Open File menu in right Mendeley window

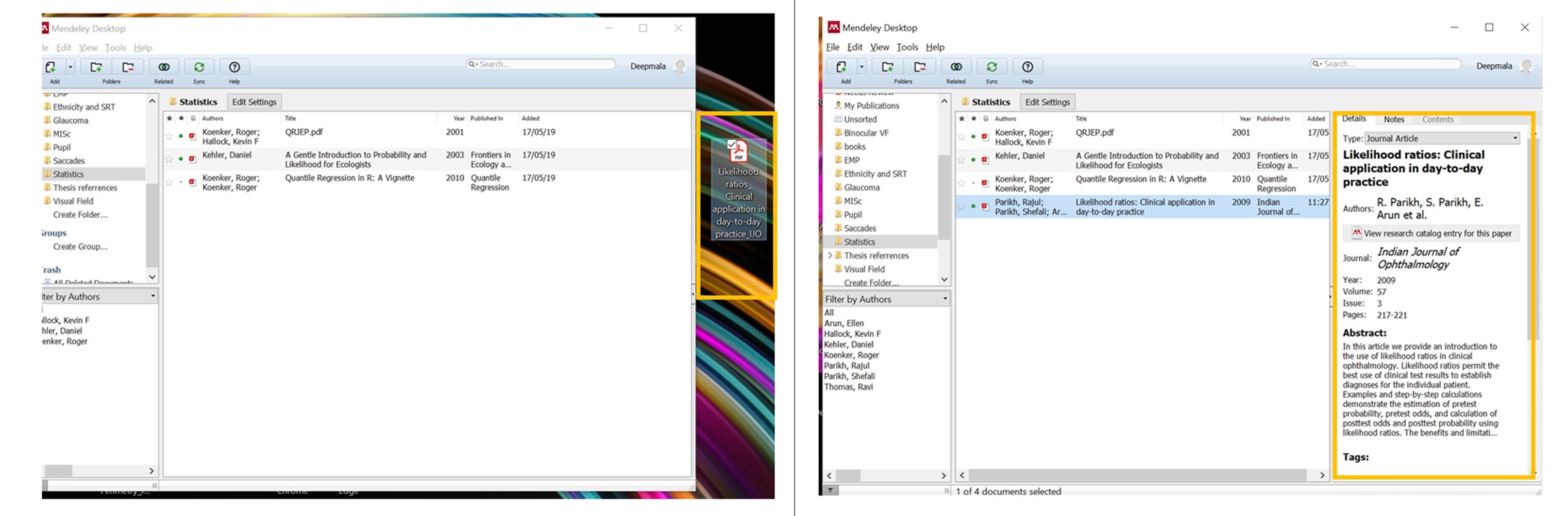832,47
